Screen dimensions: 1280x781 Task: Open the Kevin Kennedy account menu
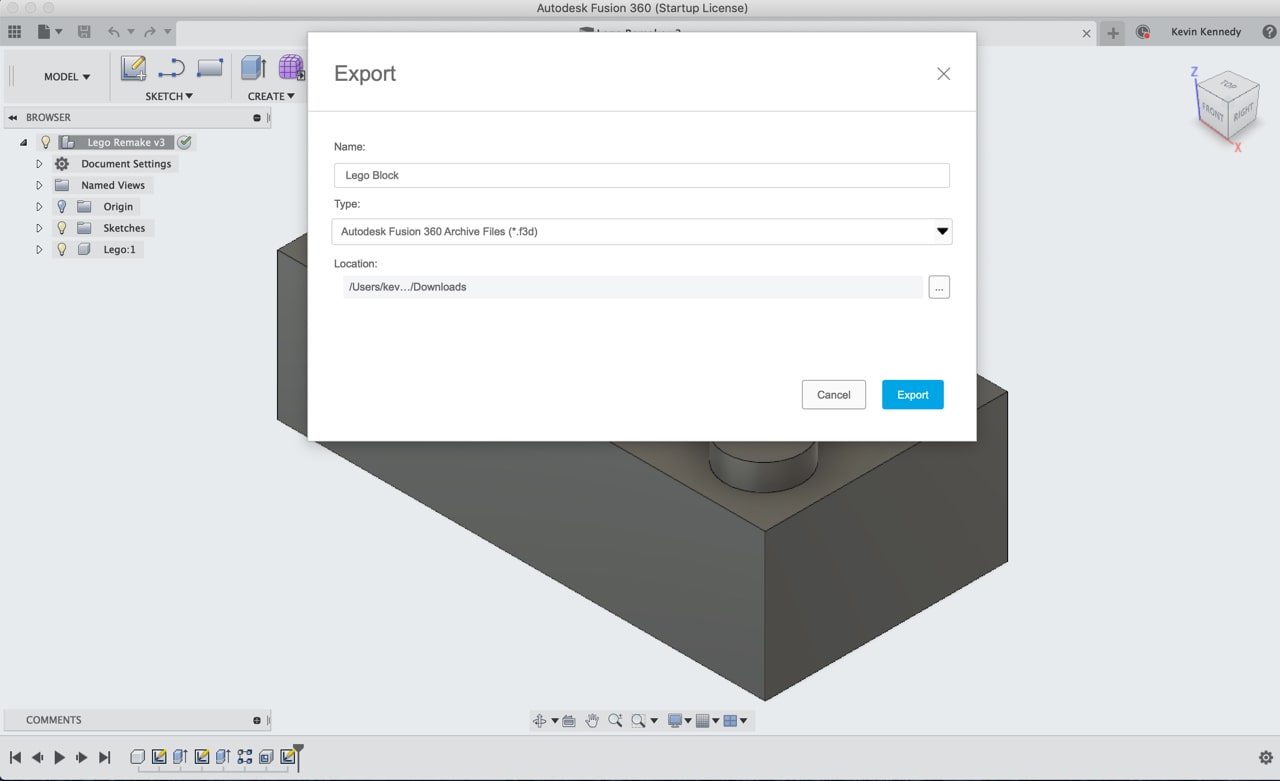coord(1206,32)
